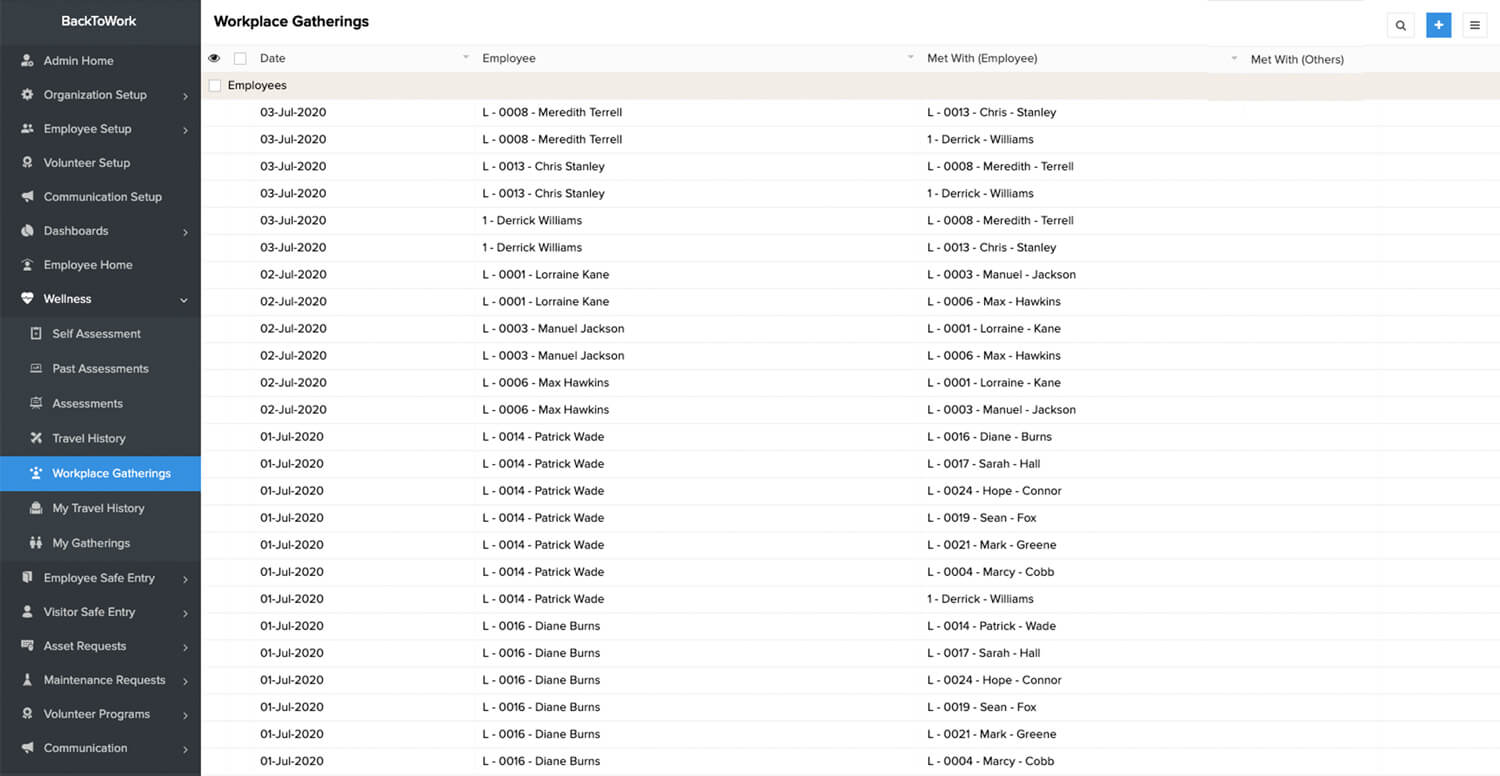Click the Travel History airplane icon
Screen dimensions: 1500x776
36,438
